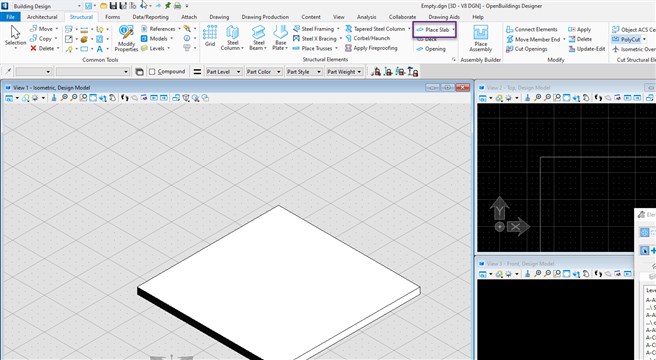Click Fit View icon in View 1 toolbar
This screenshot has height=360, width=656.
[92, 98]
